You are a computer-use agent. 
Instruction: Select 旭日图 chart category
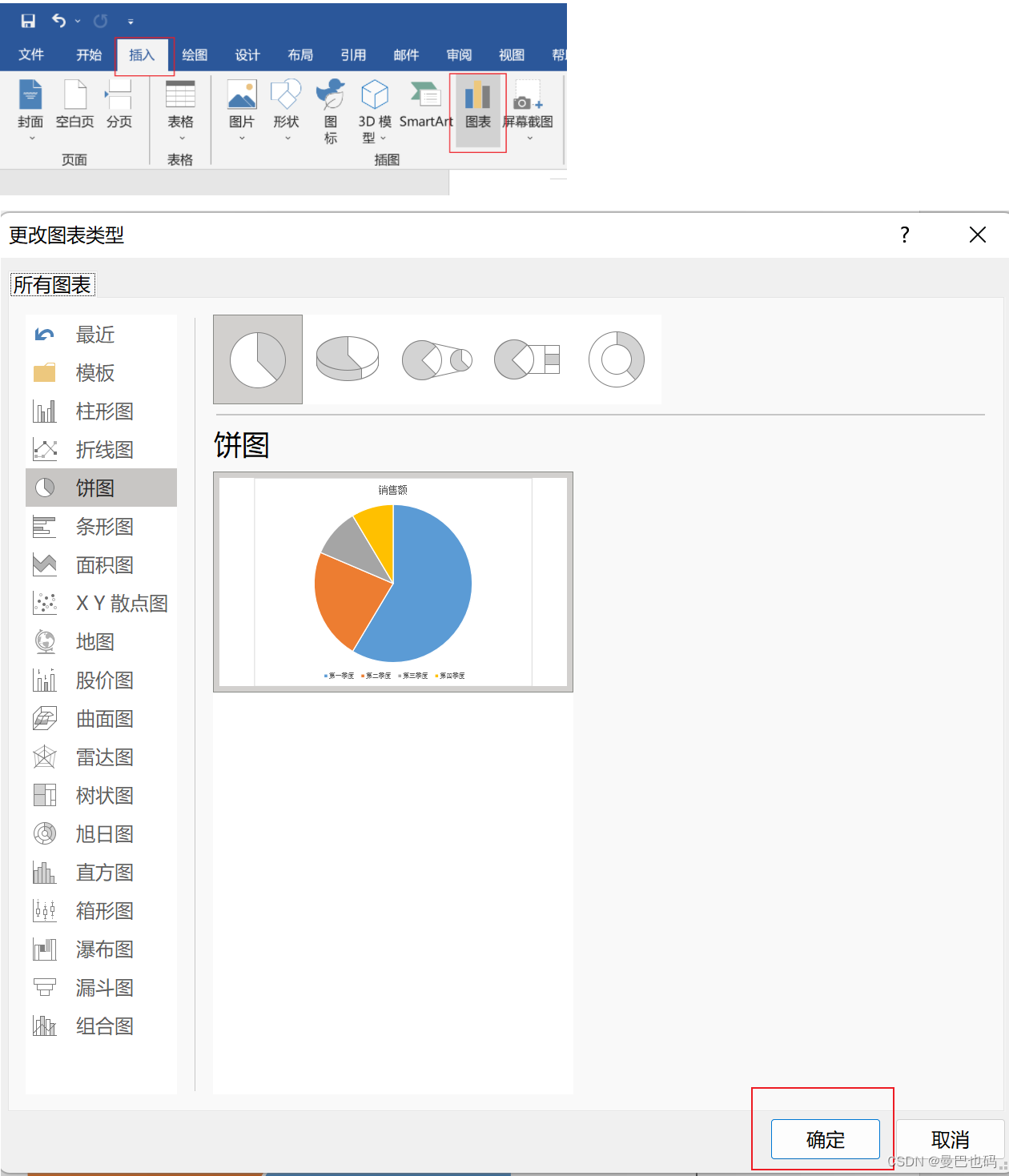[102, 833]
